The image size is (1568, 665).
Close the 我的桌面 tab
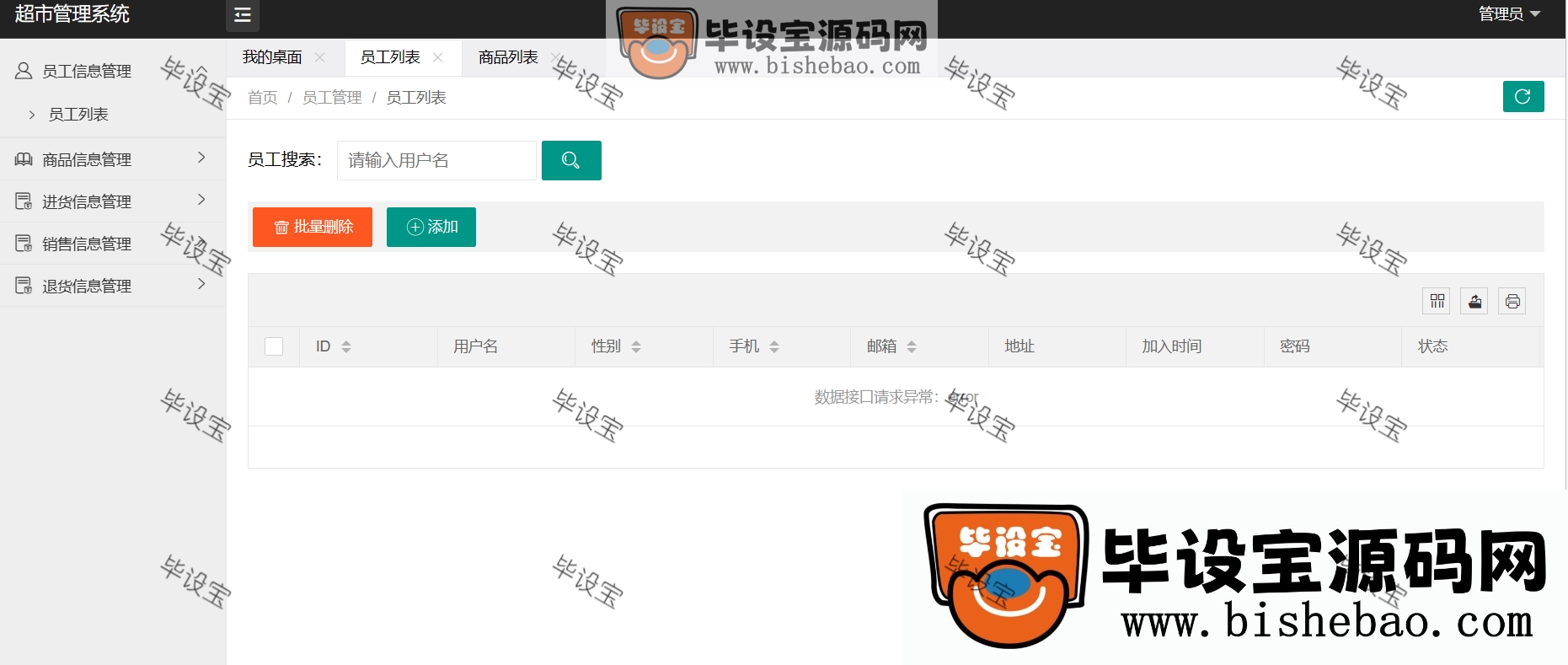(320, 57)
